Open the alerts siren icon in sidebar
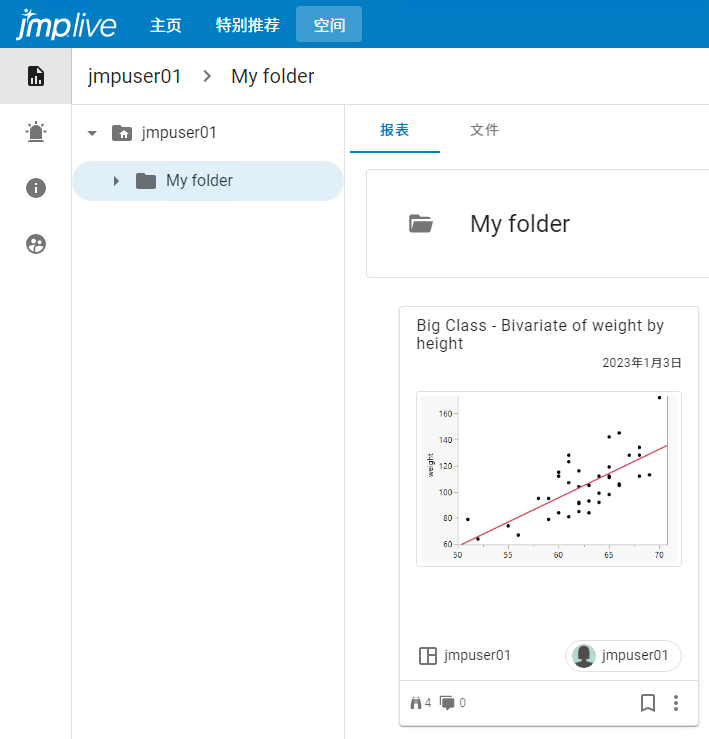 (36, 132)
